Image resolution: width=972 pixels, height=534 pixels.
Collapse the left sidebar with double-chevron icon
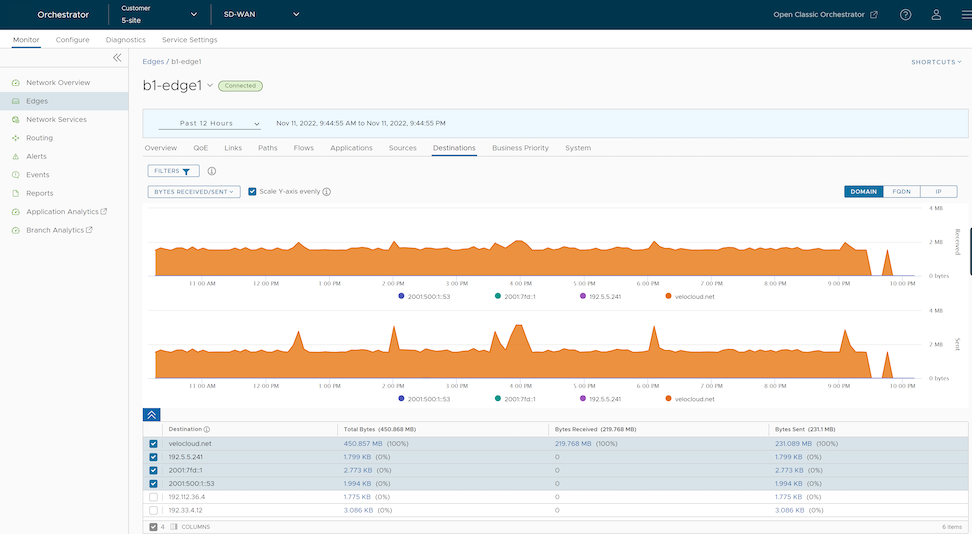pos(117,58)
